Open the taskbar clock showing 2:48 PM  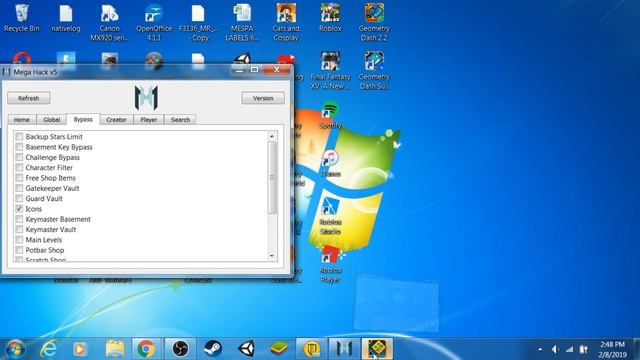point(612,349)
